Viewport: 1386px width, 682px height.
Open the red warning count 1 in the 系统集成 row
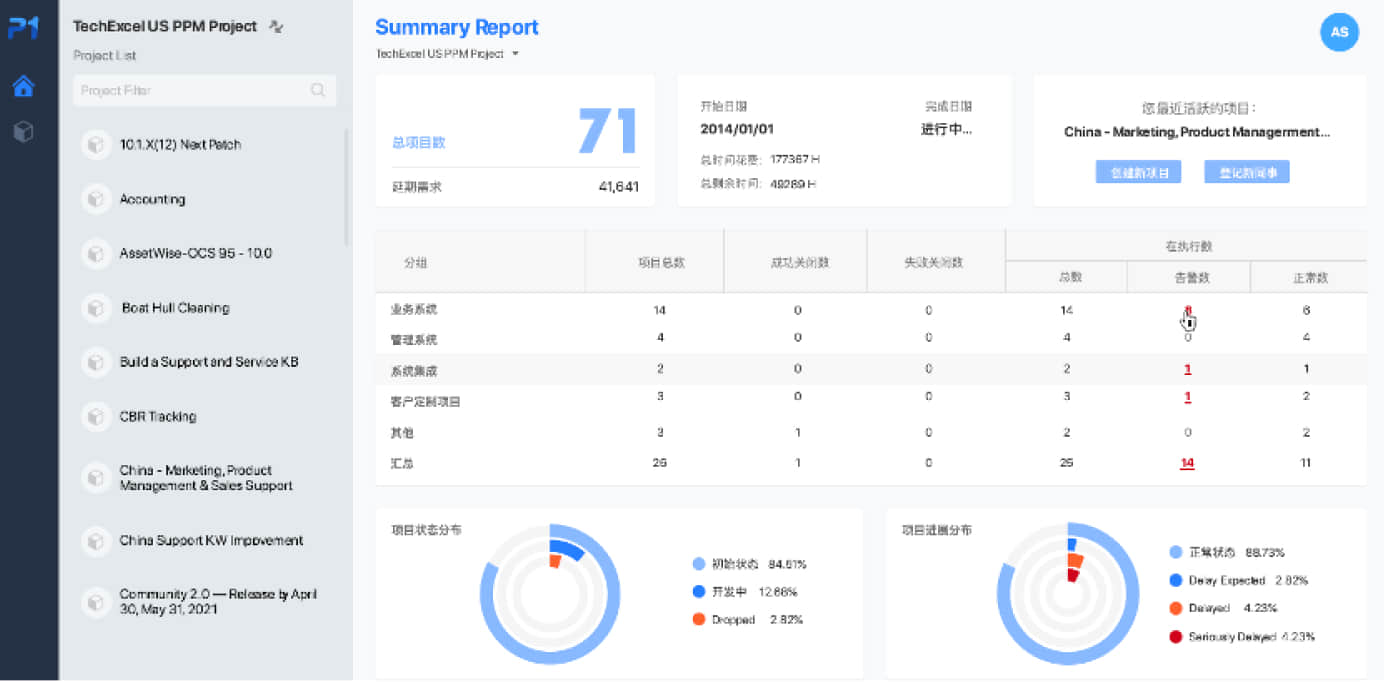(1187, 369)
